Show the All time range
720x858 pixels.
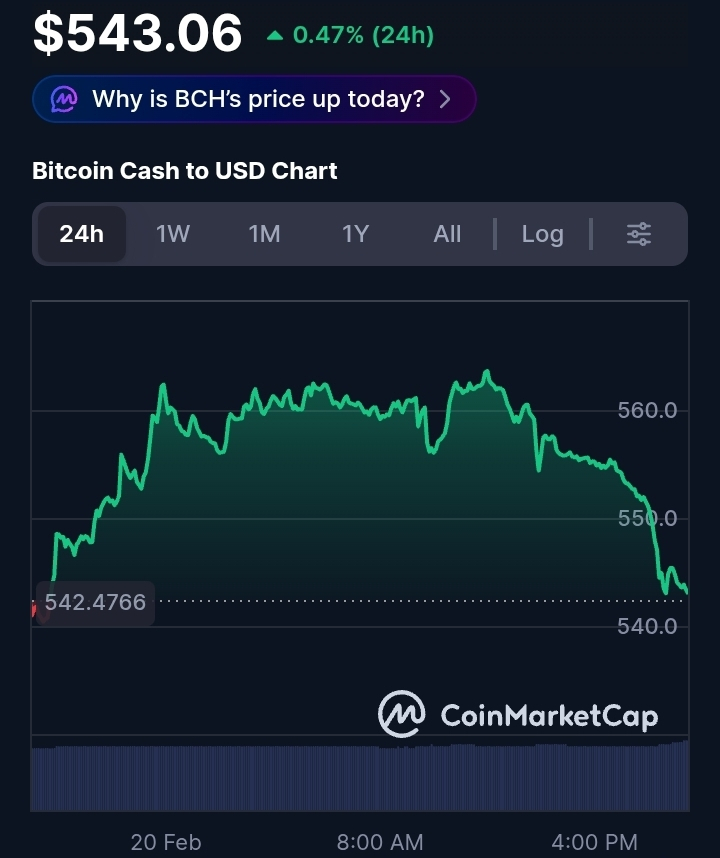pos(447,234)
